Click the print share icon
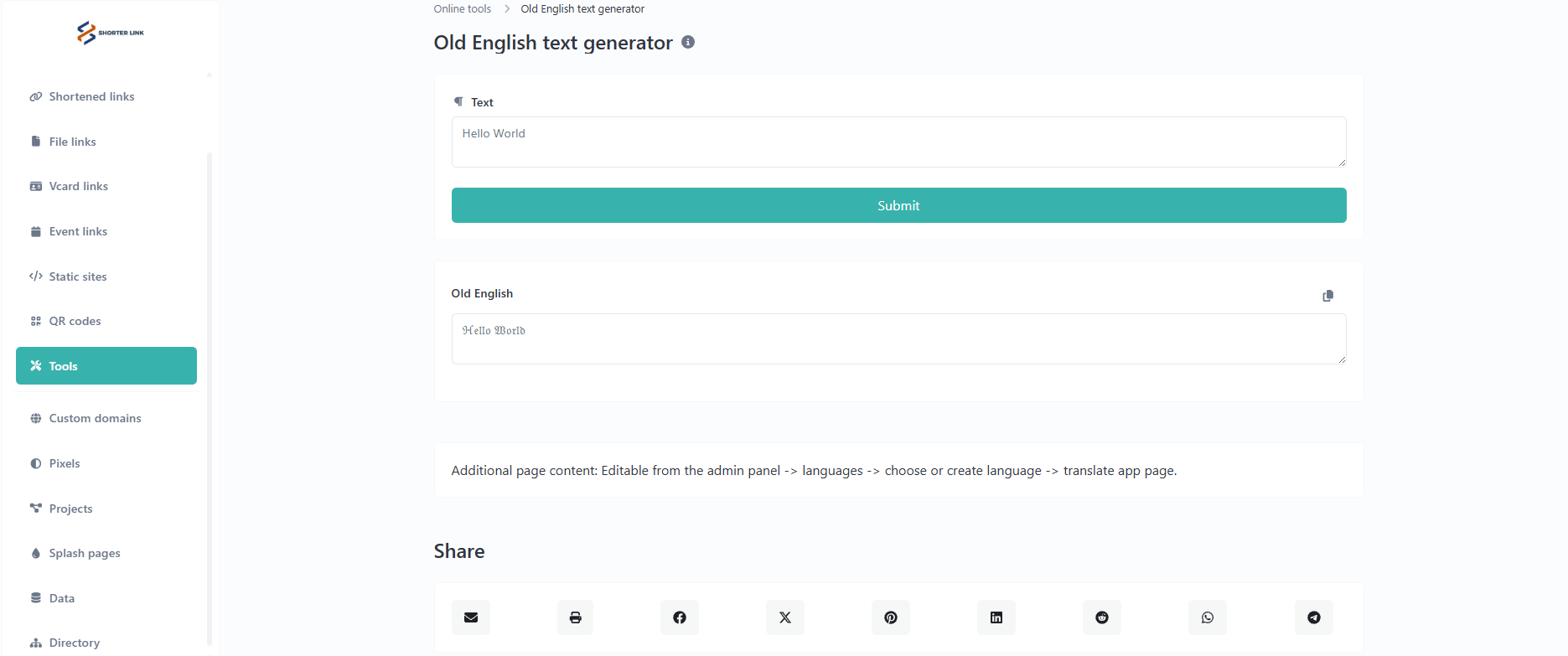This screenshot has width=1568, height=656. click(575, 617)
